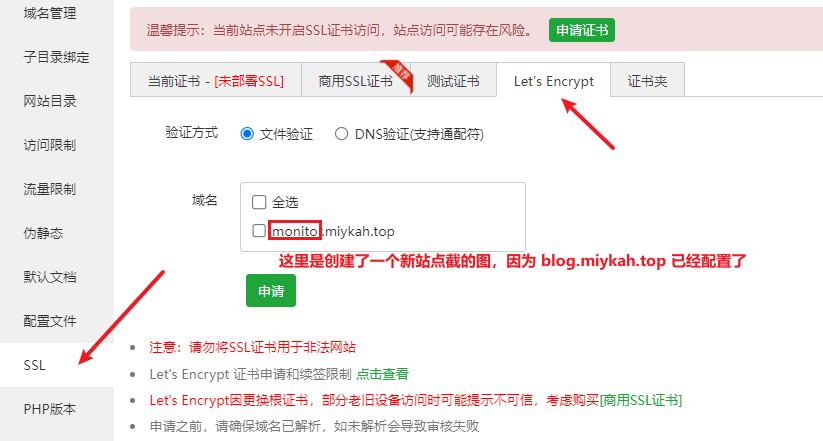This screenshot has width=823, height=441.
Task: Switch to the 当前证书 tab
Action: 216,80
